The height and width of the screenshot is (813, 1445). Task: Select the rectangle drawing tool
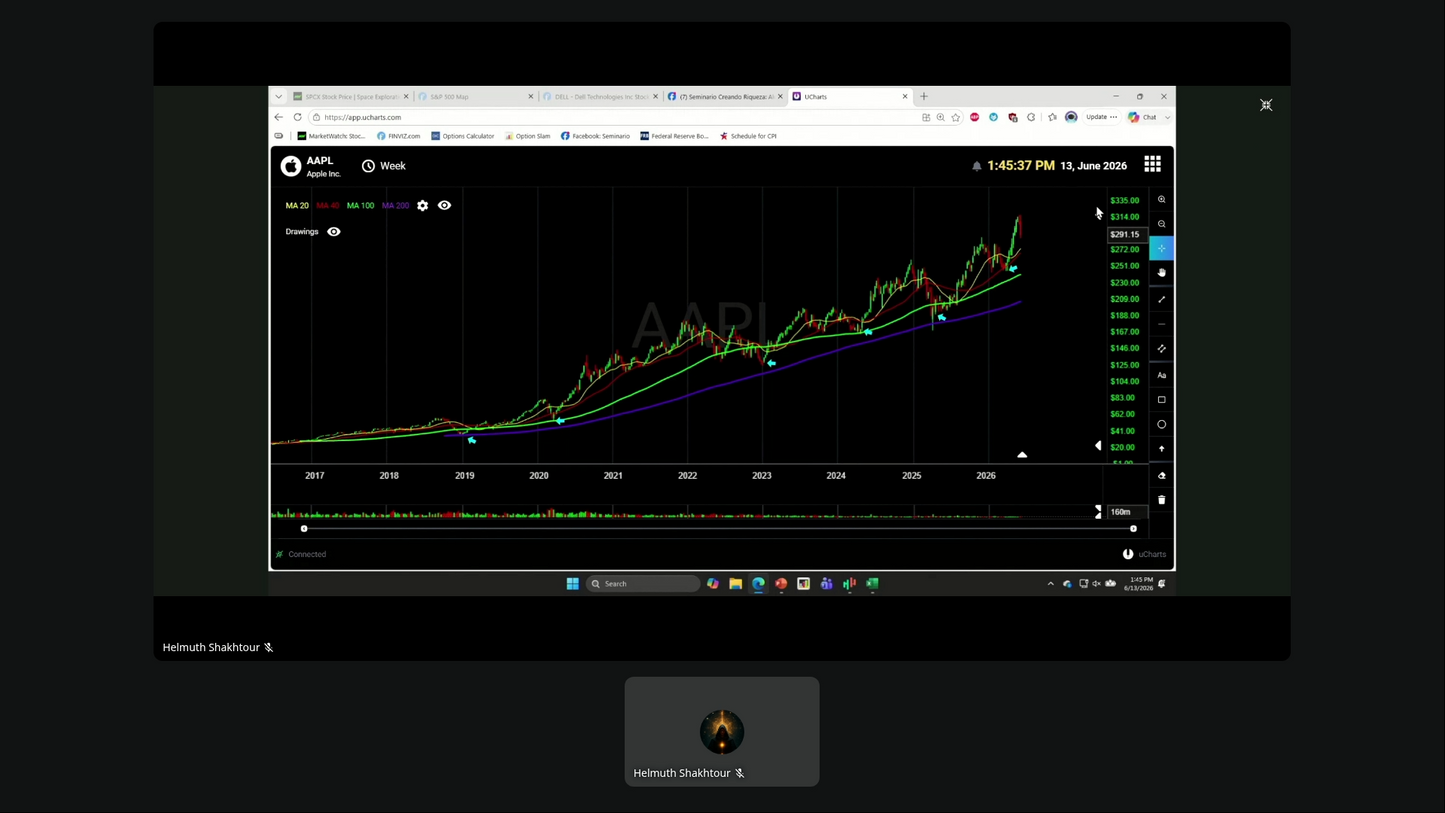[1161, 400]
